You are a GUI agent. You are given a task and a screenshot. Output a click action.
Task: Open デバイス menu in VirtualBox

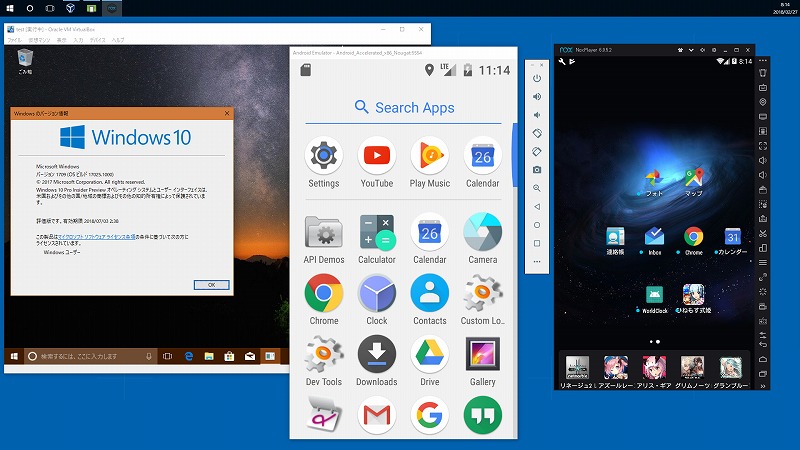97,40
